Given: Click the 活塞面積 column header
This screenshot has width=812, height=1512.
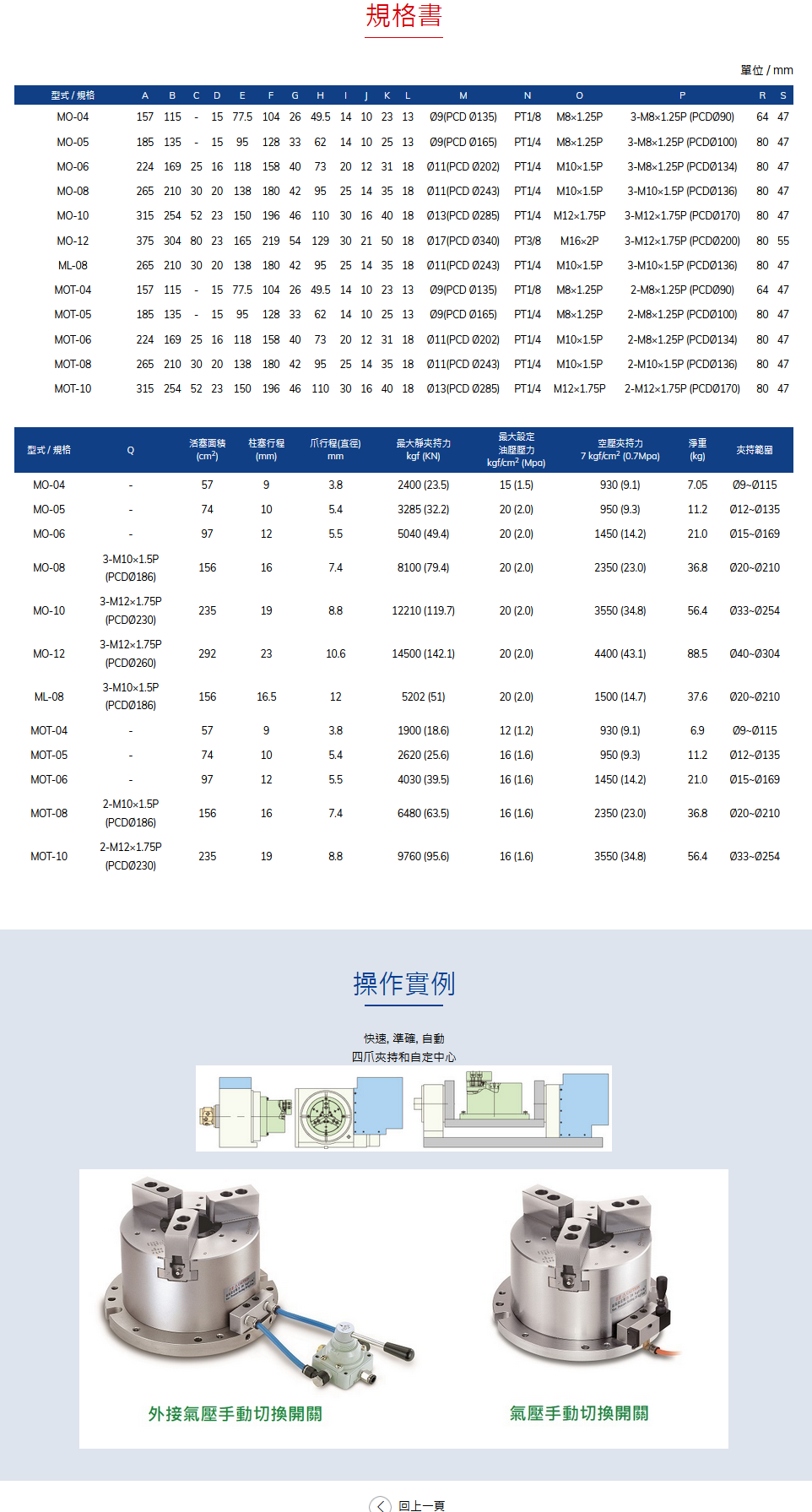Looking at the screenshot, I should [207, 449].
